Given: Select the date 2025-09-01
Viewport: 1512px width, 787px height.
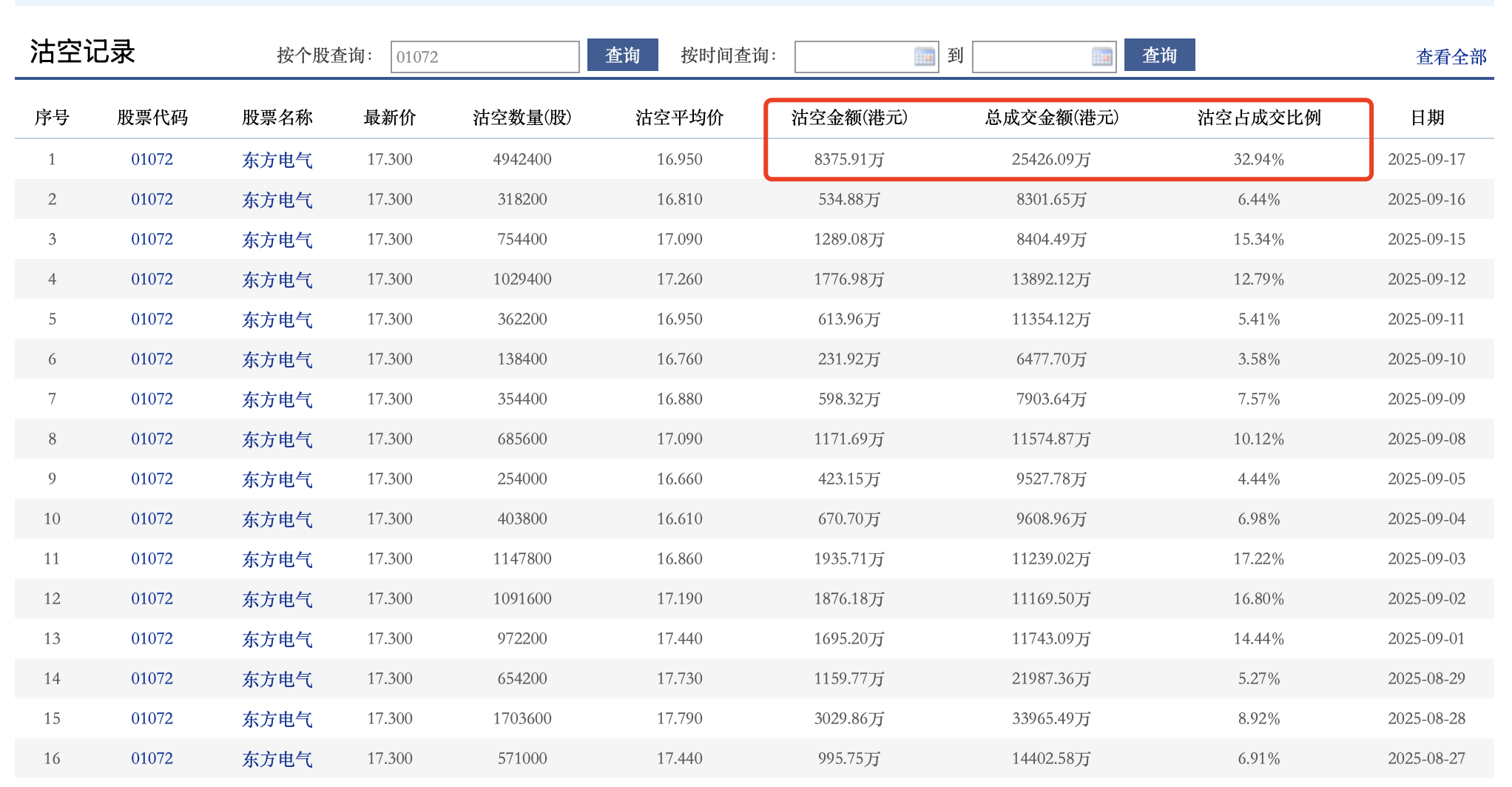Looking at the screenshot, I should 1427,638.
